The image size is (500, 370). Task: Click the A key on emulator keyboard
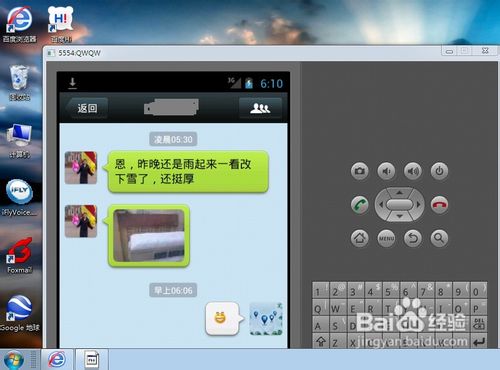pos(321,324)
